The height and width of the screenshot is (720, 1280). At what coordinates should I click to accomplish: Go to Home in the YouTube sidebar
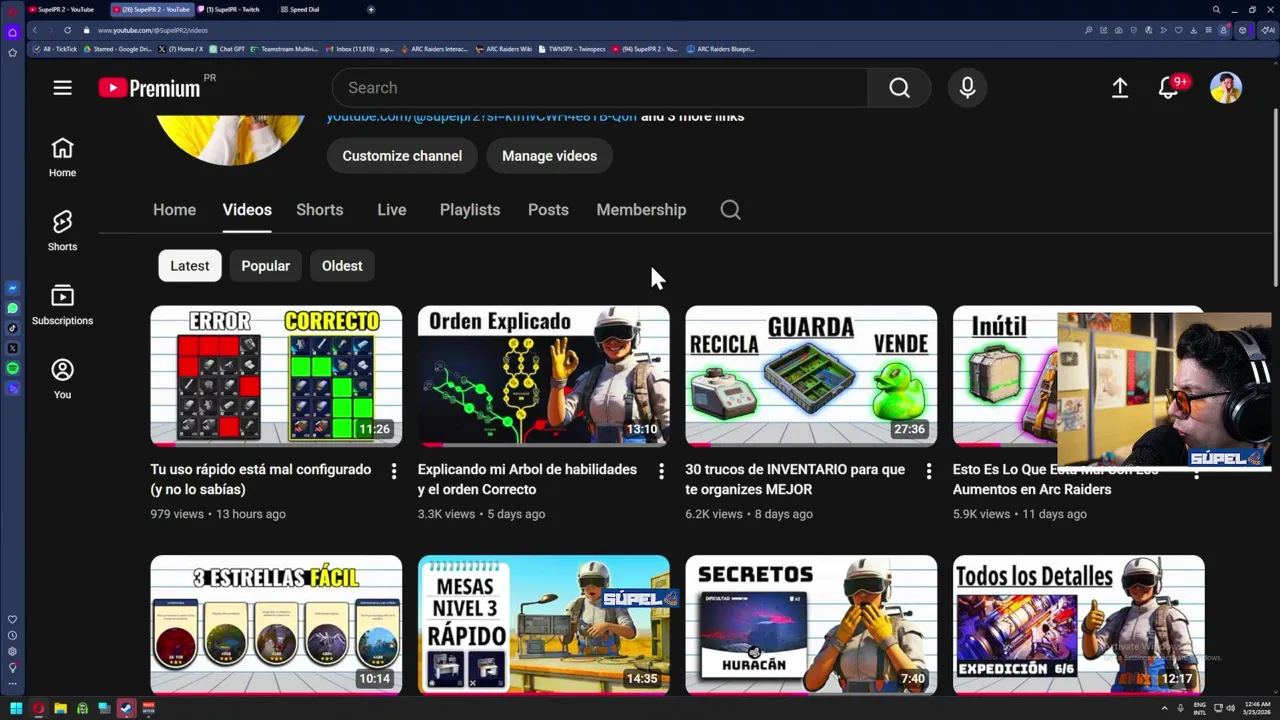pyautogui.click(x=62, y=158)
